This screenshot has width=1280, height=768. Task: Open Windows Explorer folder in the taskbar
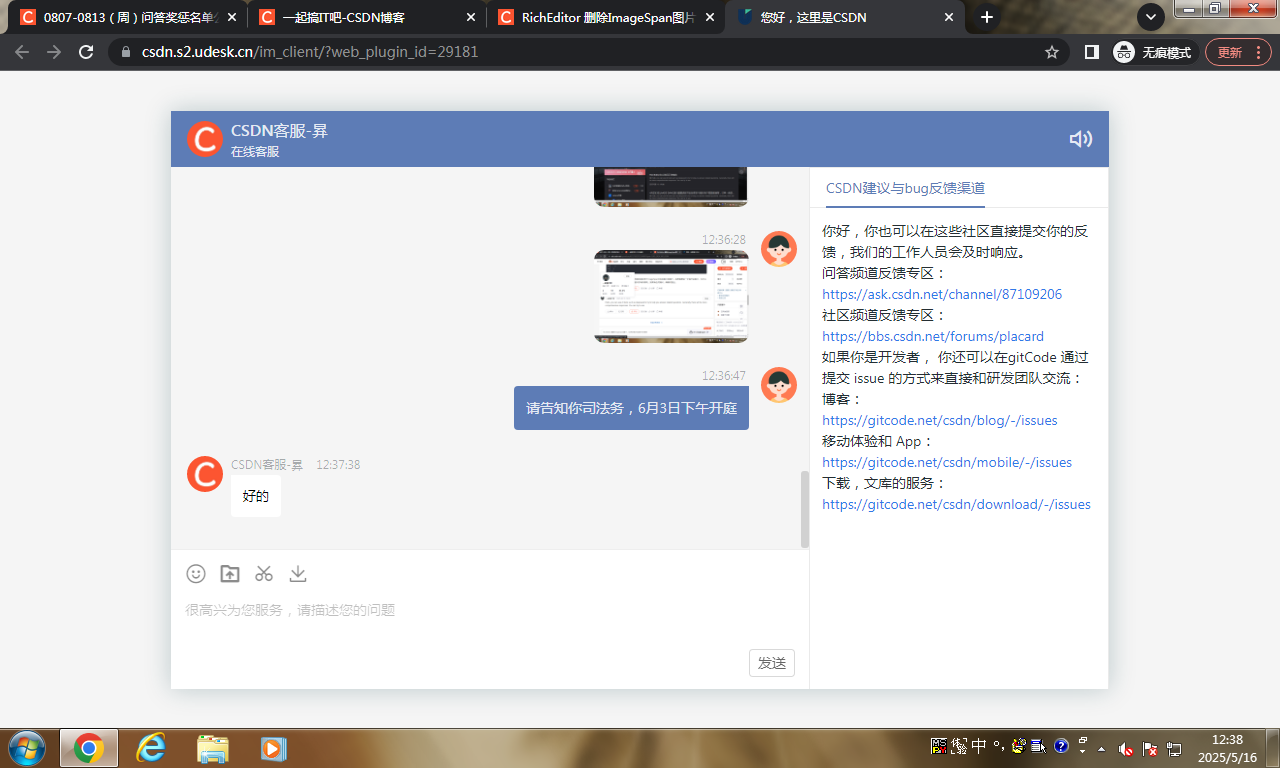tap(213, 748)
